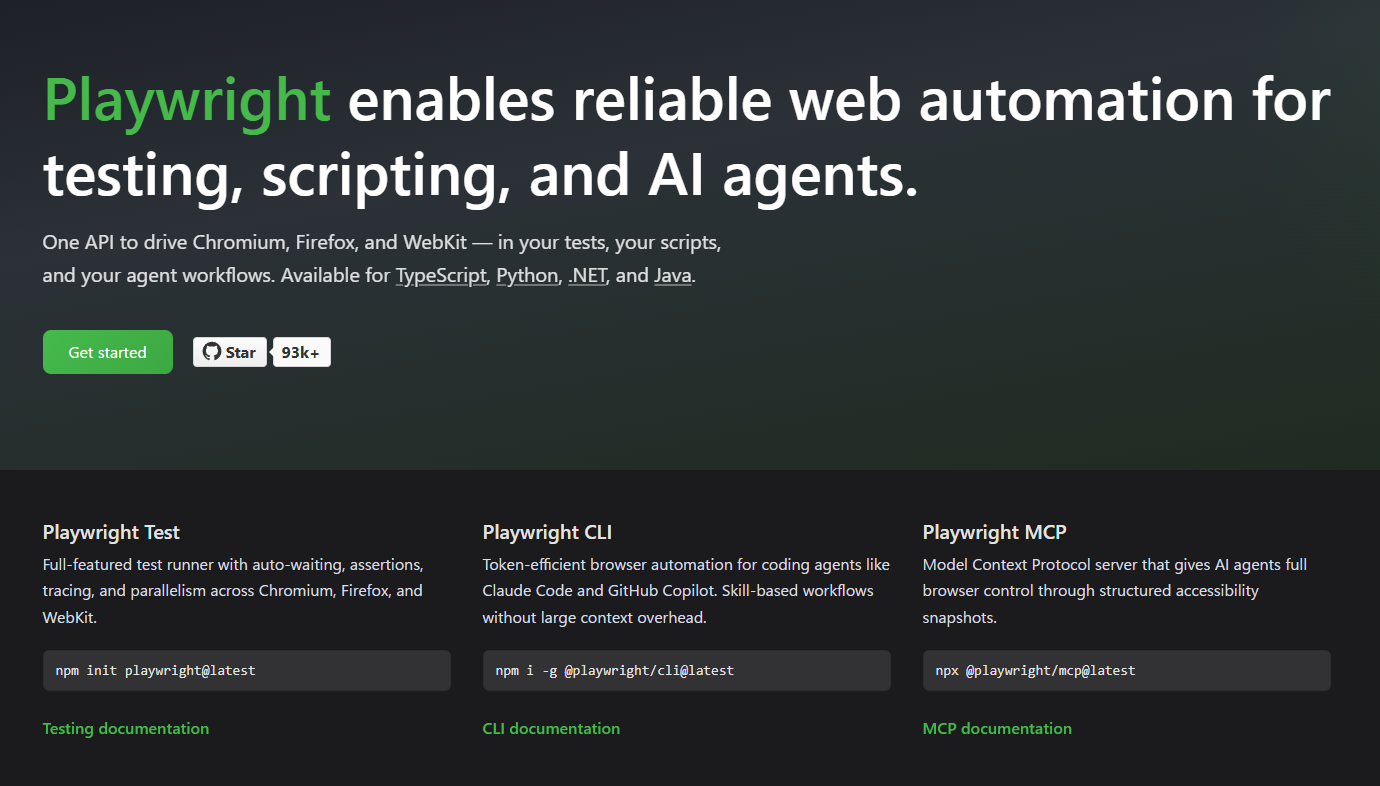This screenshot has width=1380, height=786.
Task: Open the MCP documentation link
Action: point(997,728)
